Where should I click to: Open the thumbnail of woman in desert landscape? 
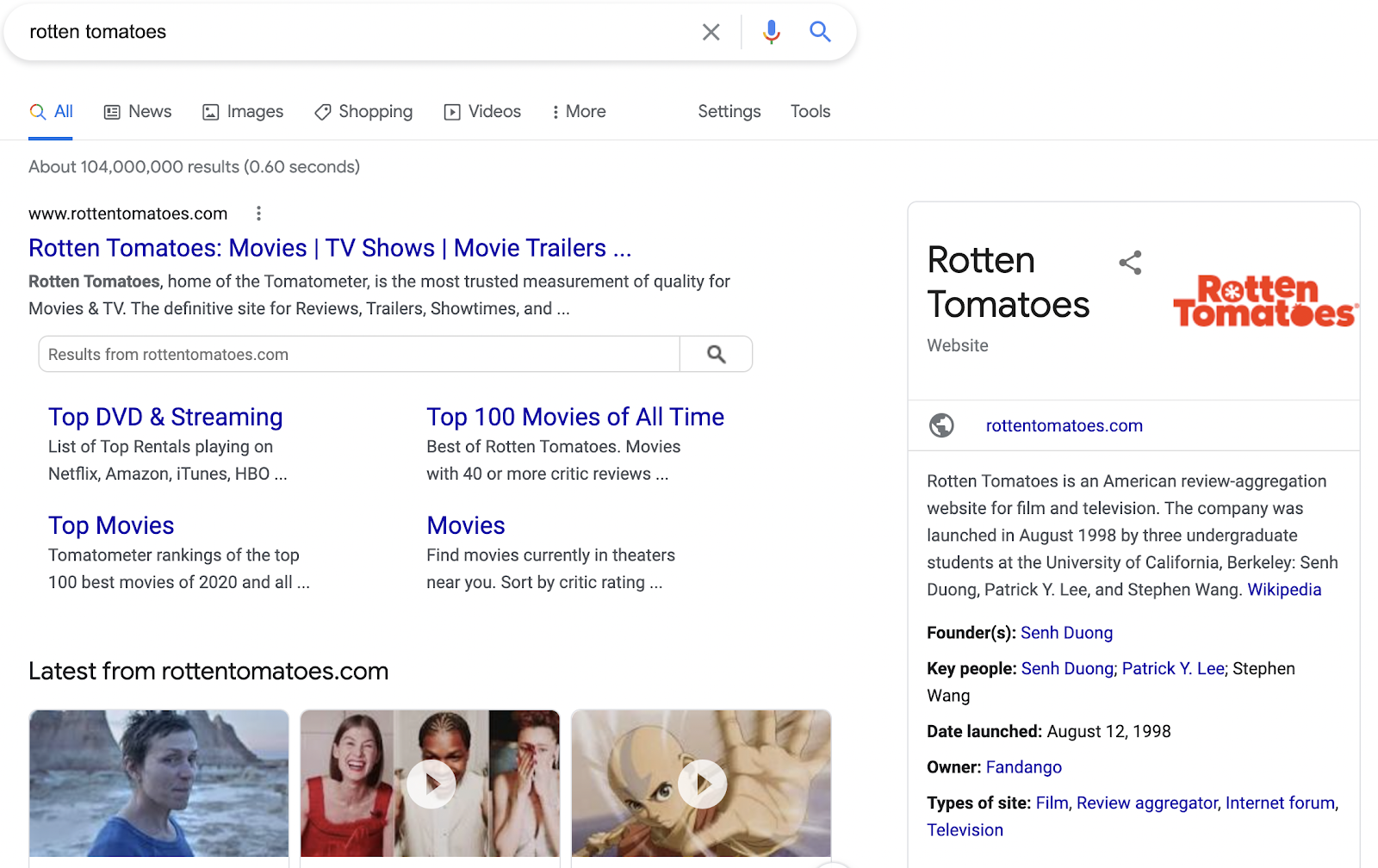click(158, 784)
